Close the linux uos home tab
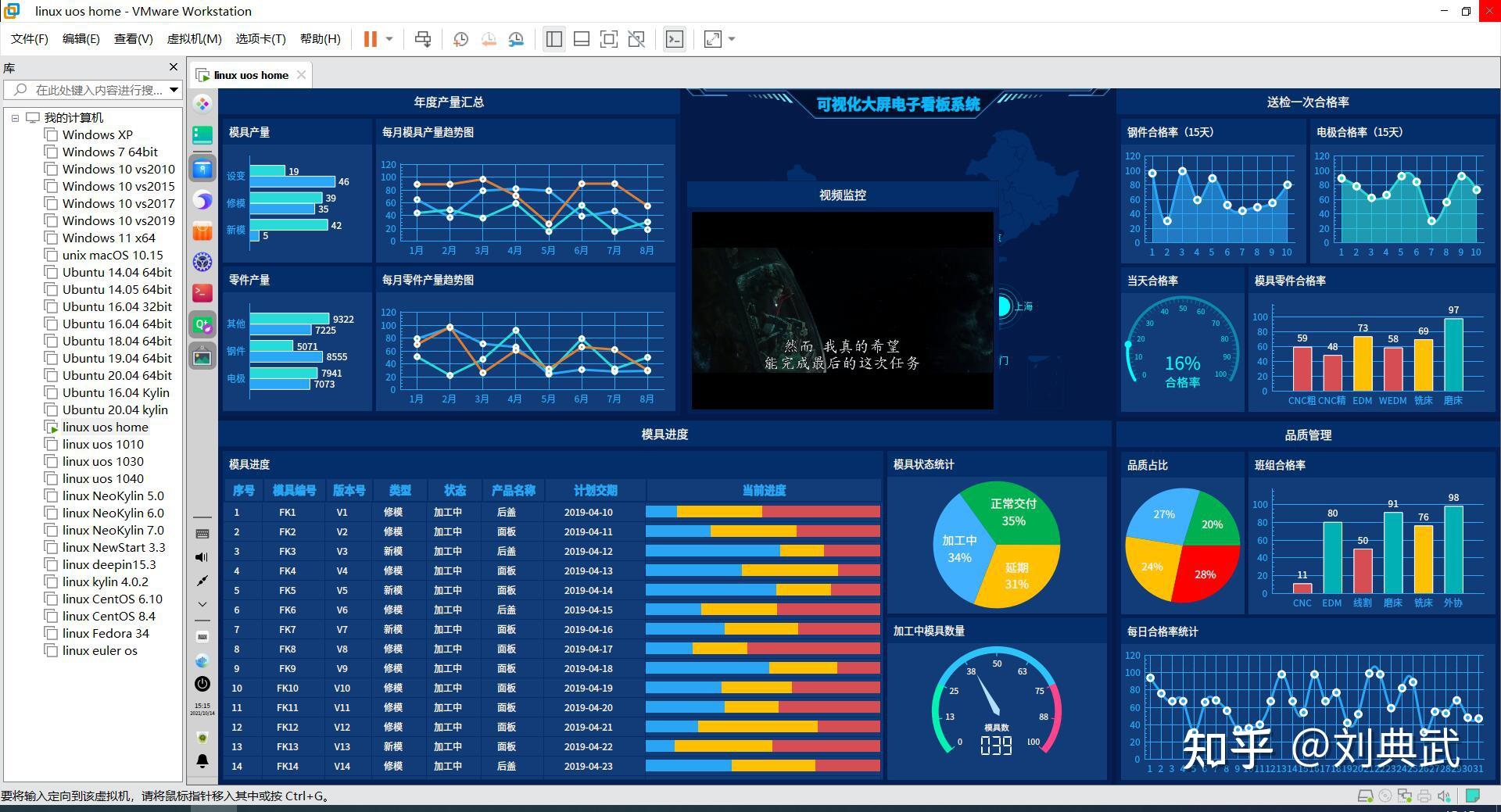This screenshot has height=812, width=1501. (x=301, y=75)
